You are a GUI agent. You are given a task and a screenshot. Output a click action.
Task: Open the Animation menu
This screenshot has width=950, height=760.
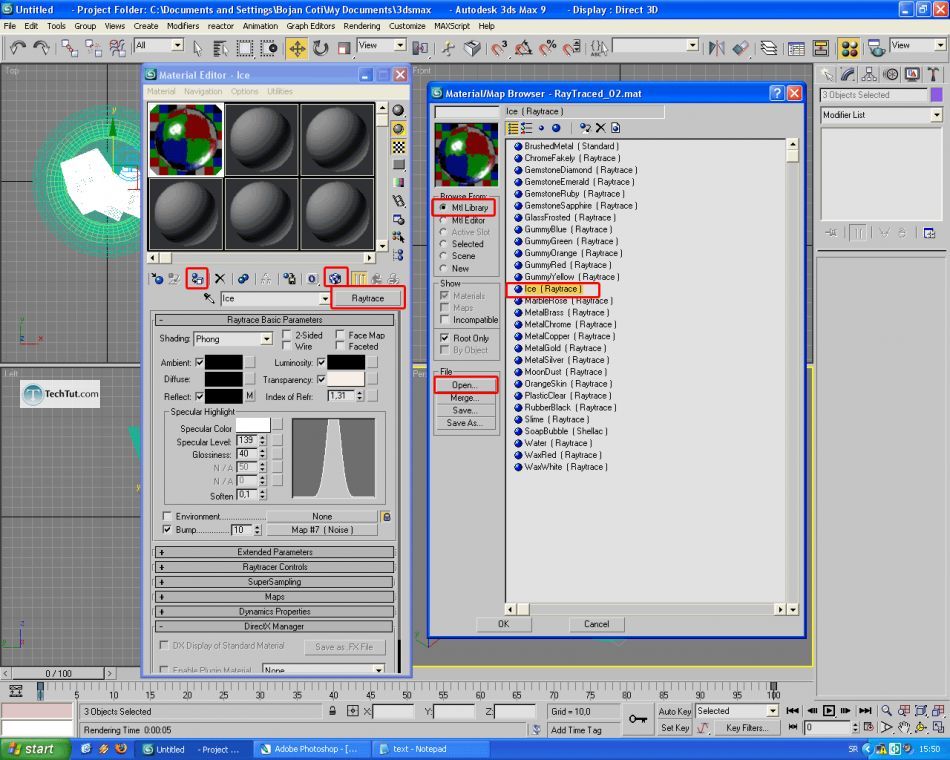[261, 26]
